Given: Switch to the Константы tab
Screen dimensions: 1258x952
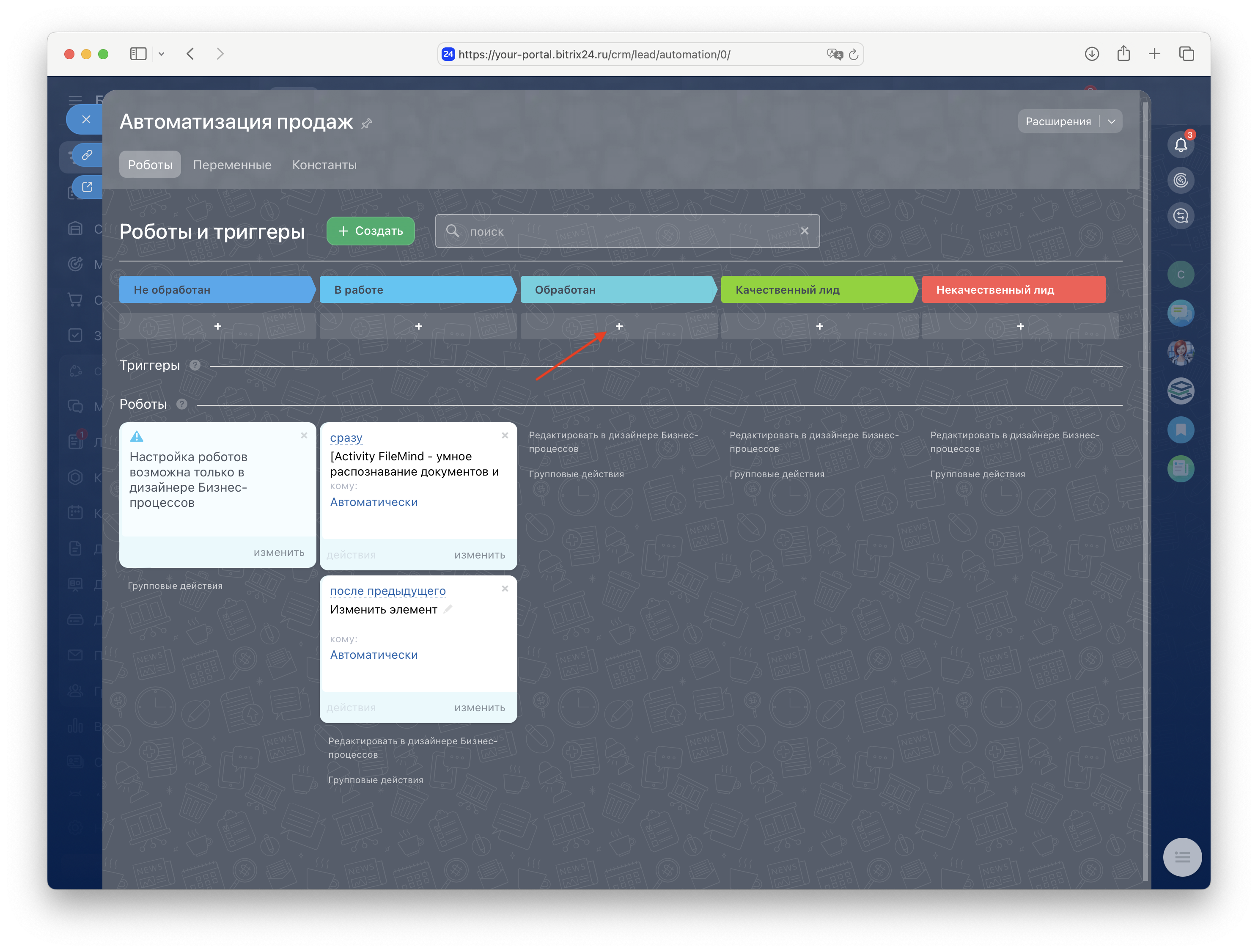Looking at the screenshot, I should [x=324, y=165].
